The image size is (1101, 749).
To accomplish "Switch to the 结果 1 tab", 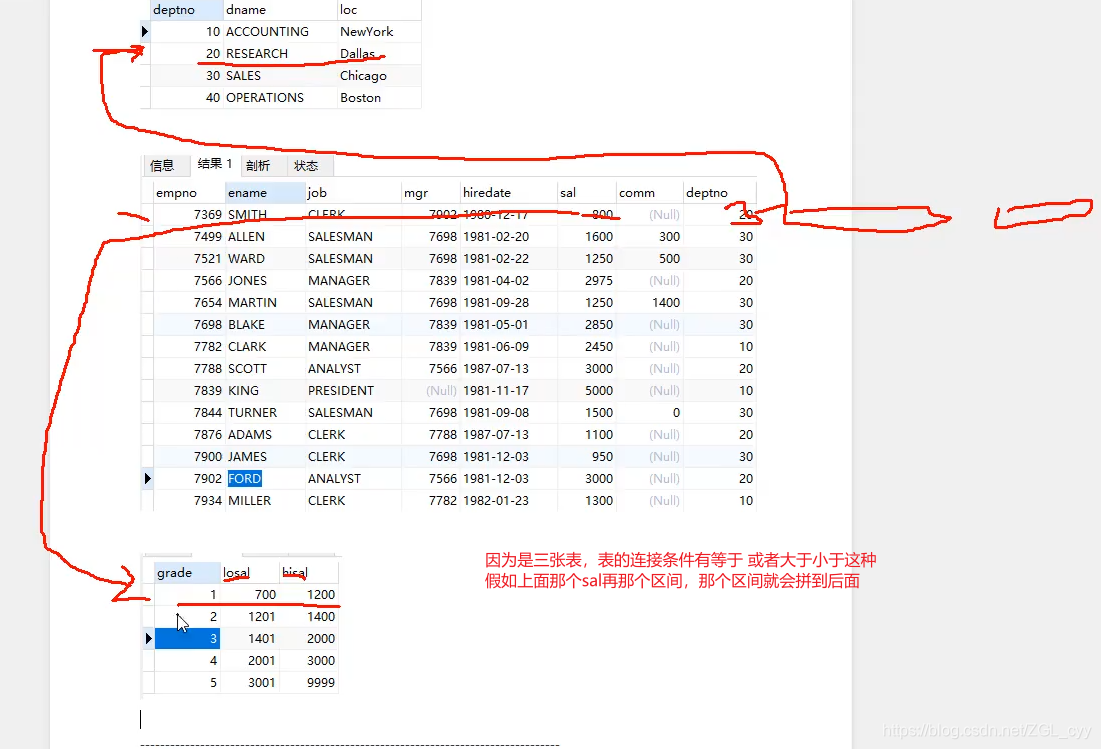I will click(215, 164).
